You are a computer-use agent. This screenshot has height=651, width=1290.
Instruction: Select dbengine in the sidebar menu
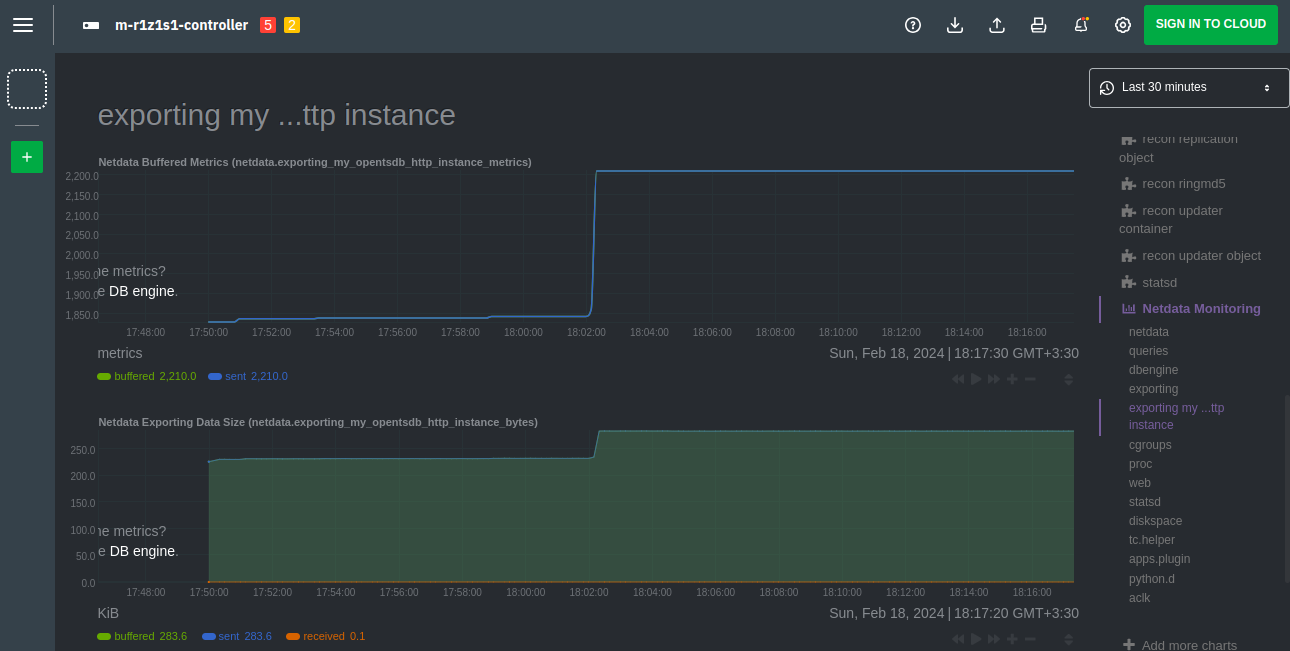click(x=1152, y=370)
